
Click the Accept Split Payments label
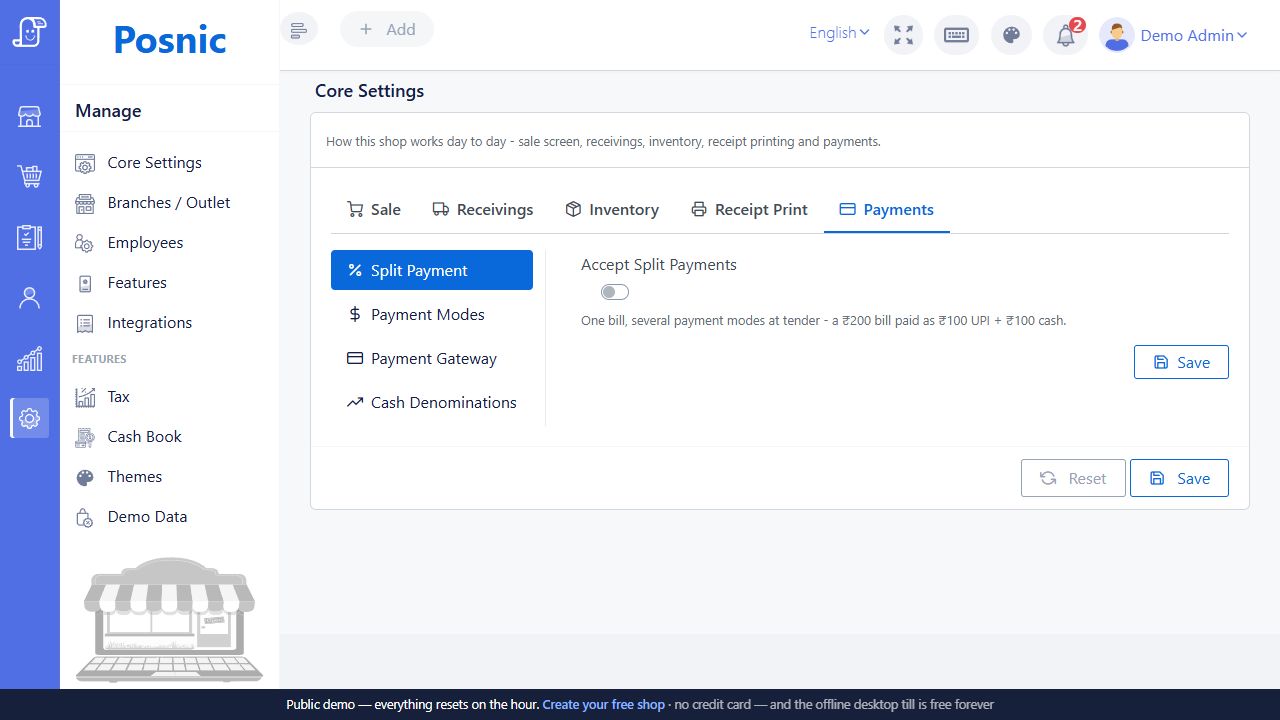pyautogui.click(x=659, y=265)
